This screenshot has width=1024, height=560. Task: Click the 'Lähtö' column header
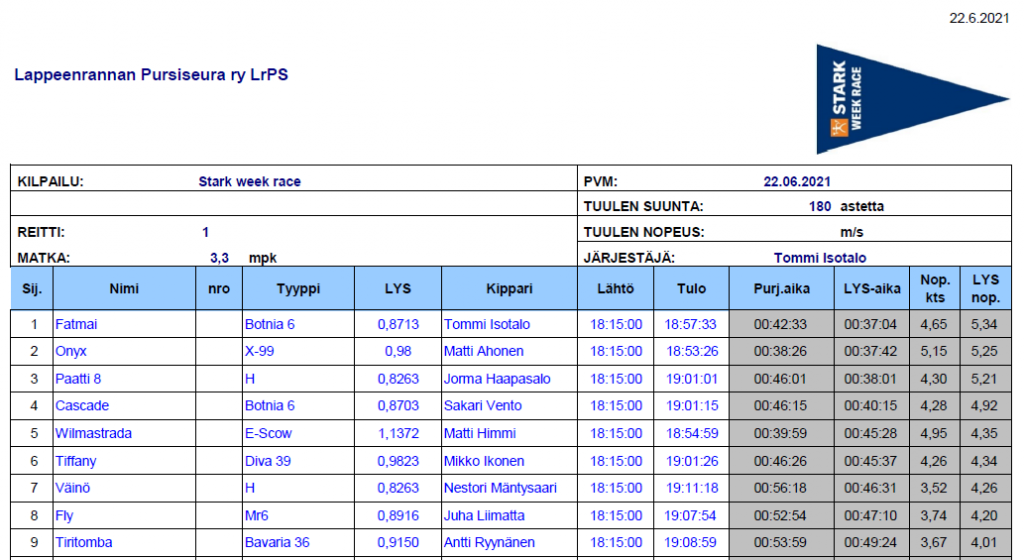pyautogui.click(x=615, y=288)
